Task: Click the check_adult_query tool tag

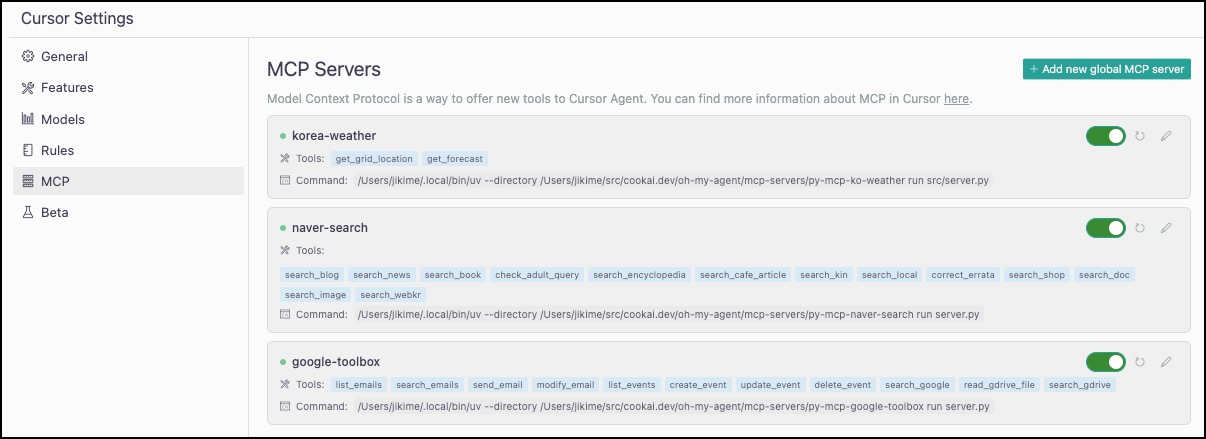Action: 537,275
